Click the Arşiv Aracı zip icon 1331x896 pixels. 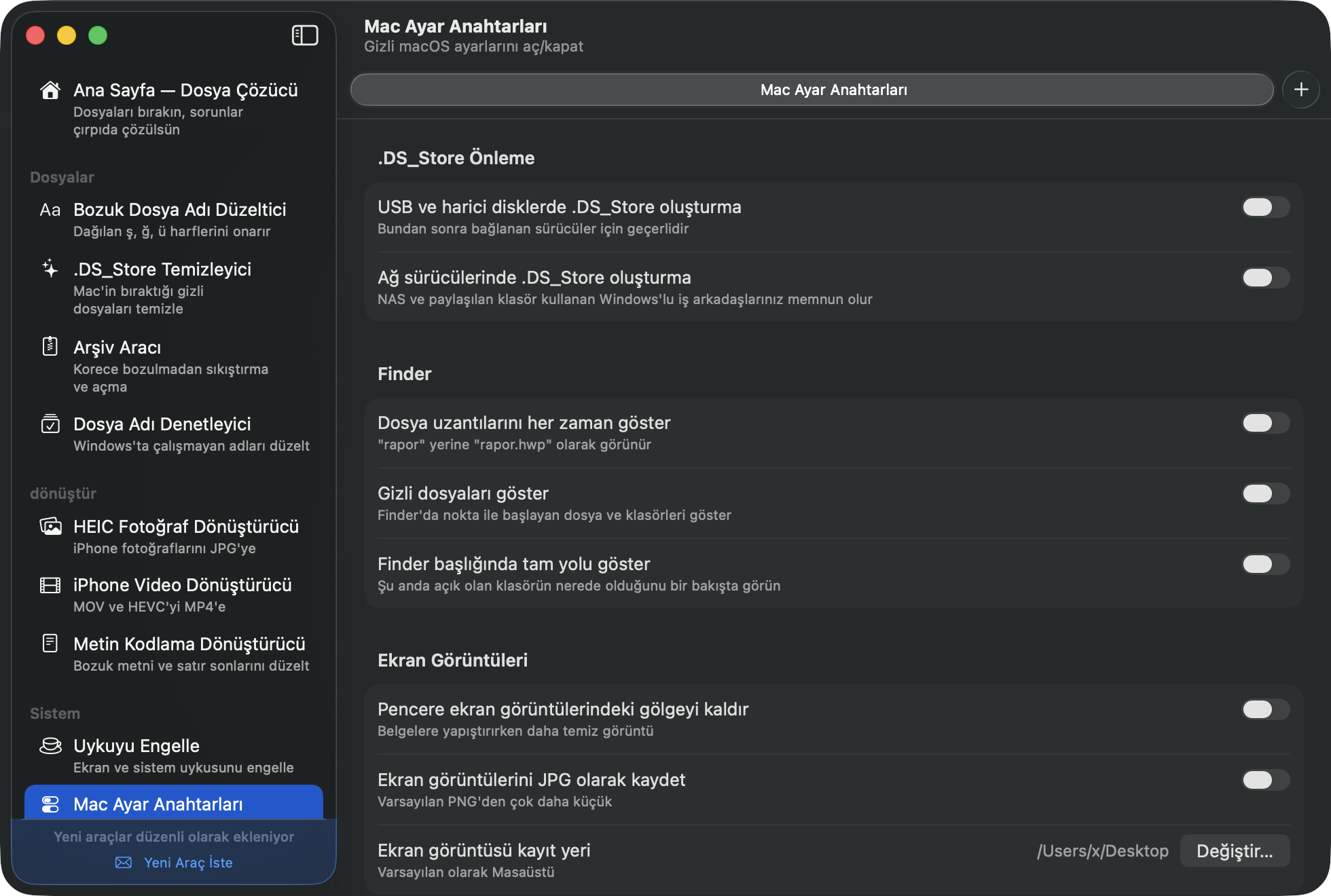[50, 346]
